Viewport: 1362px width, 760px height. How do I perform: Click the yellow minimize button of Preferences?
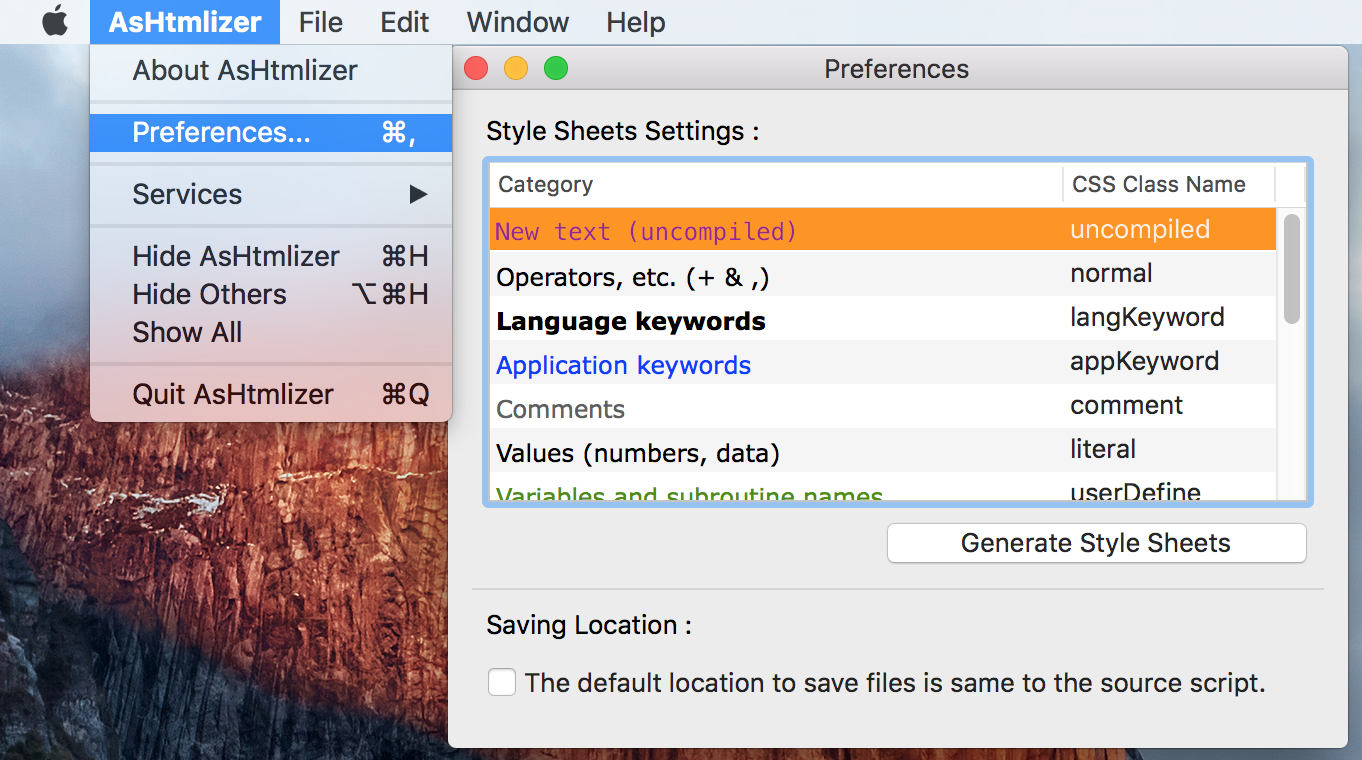(515, 69)
